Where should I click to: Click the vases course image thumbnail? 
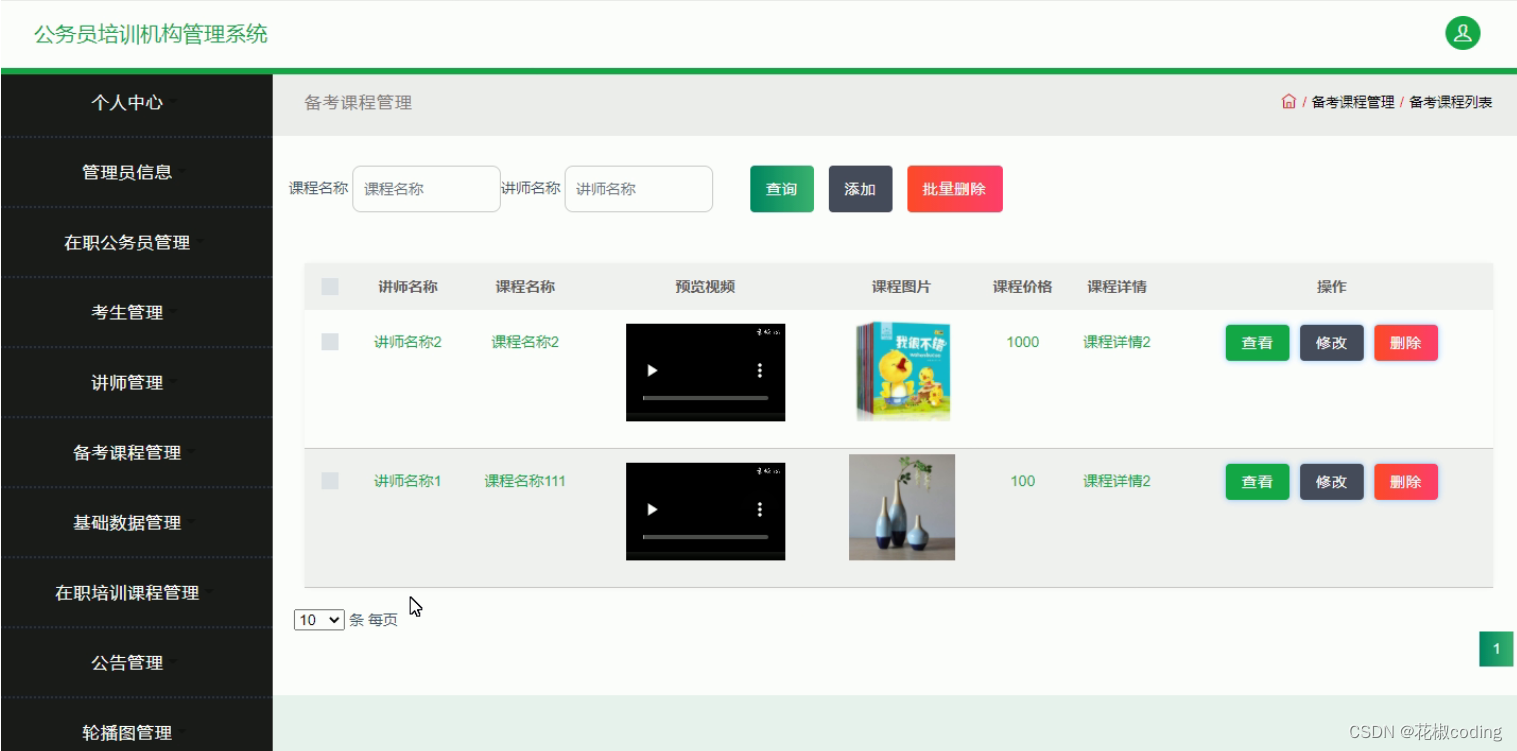click(901, 507)
